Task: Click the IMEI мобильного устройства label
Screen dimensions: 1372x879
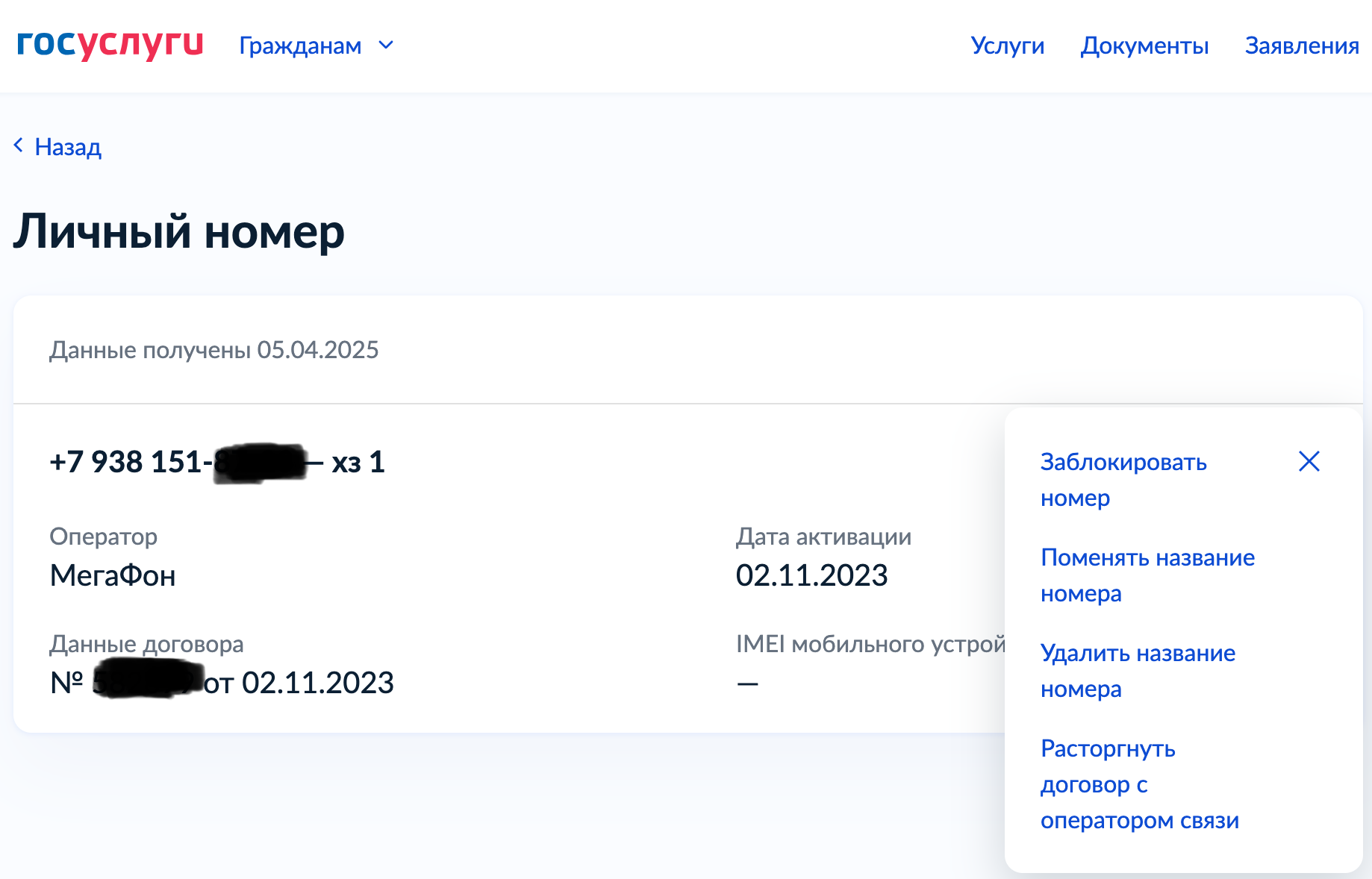Action: (870, 643)
